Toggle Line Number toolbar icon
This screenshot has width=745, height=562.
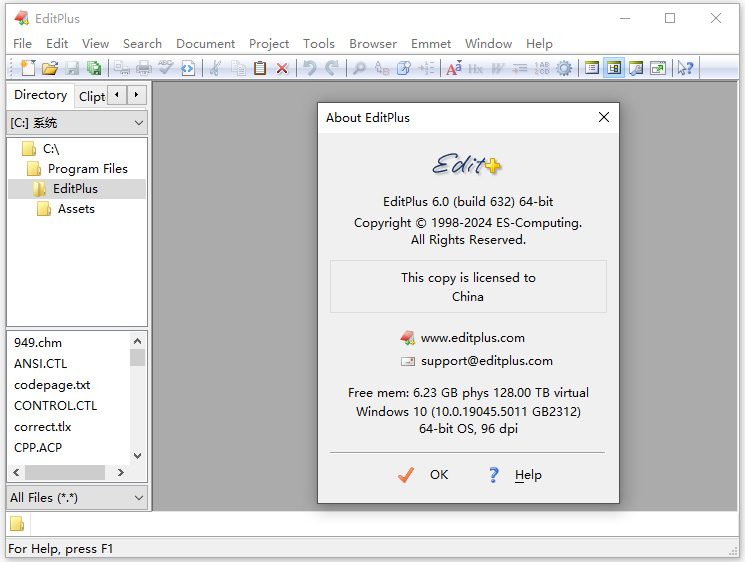(x=542, y=68)
